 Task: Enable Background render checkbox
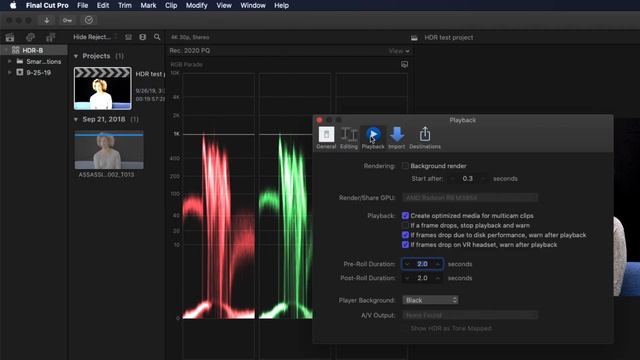click(405, 166)
